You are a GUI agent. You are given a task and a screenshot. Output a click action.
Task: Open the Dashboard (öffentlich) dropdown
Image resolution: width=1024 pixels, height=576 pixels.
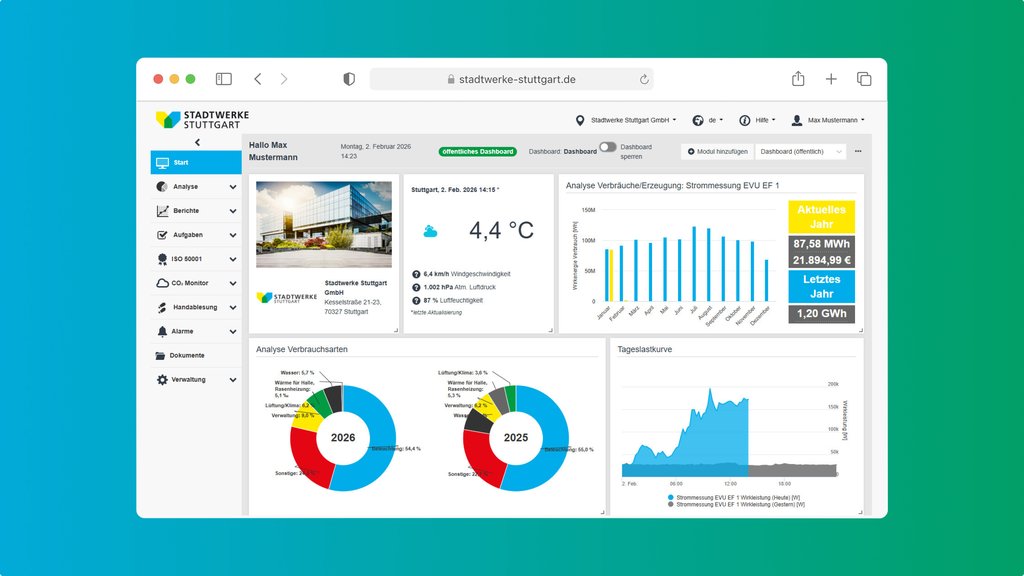(x=801, y=152)
